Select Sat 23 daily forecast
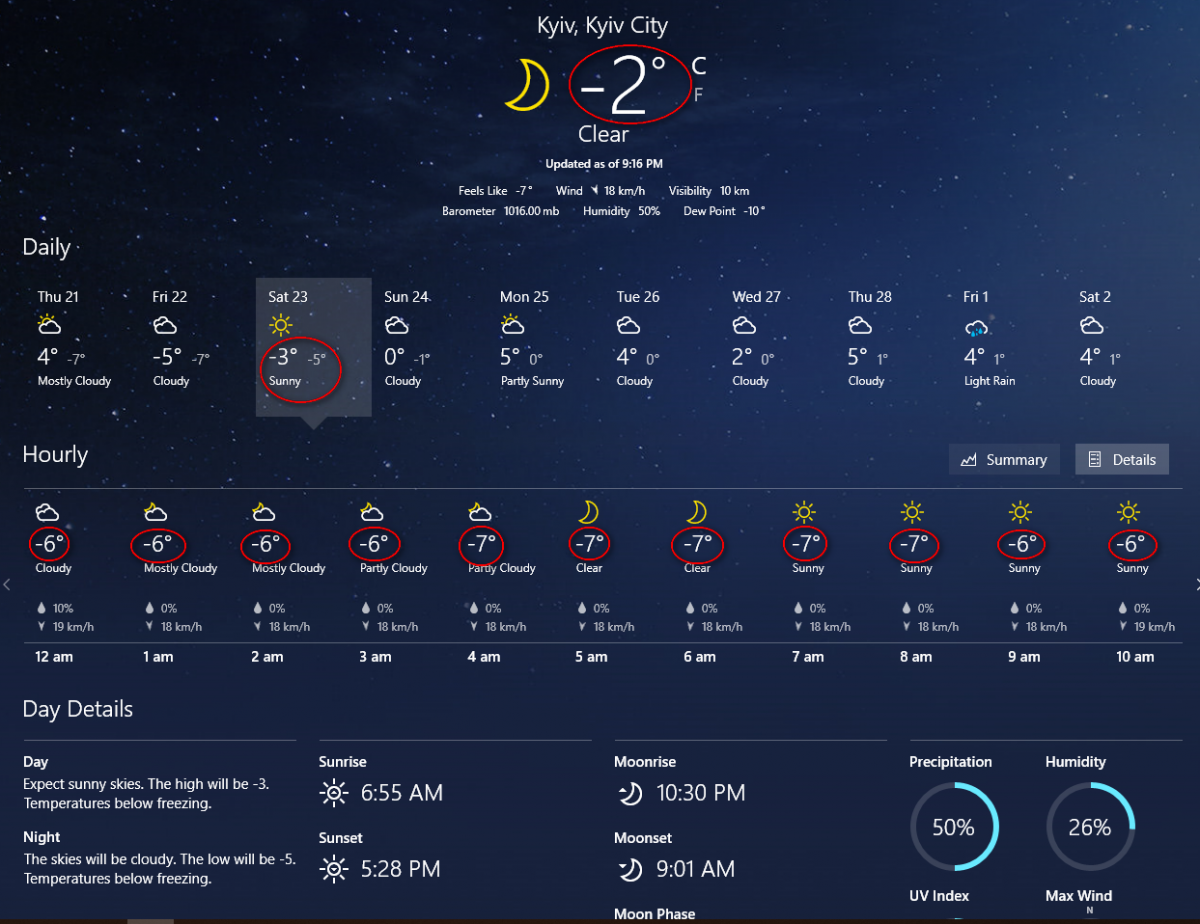1200x924 pixels. coord(314,347)
